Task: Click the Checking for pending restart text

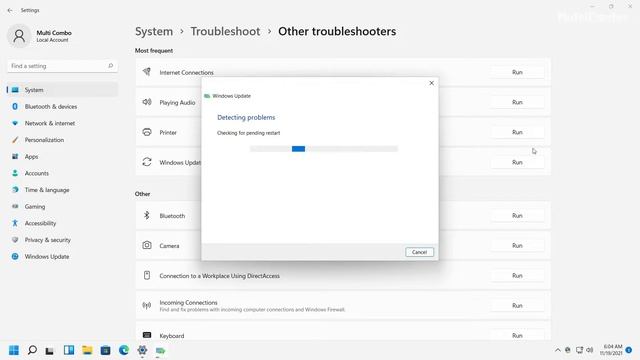Action: pos(249,133)
